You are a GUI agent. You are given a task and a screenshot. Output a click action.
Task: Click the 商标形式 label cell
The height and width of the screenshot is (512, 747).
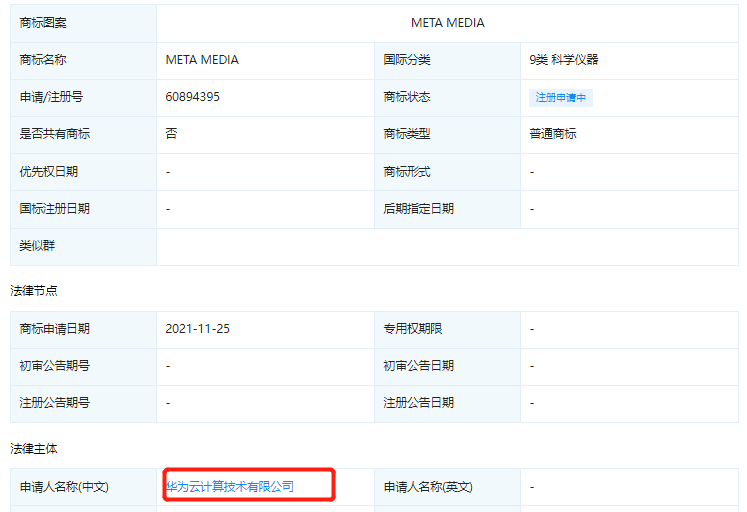(447, 172)
